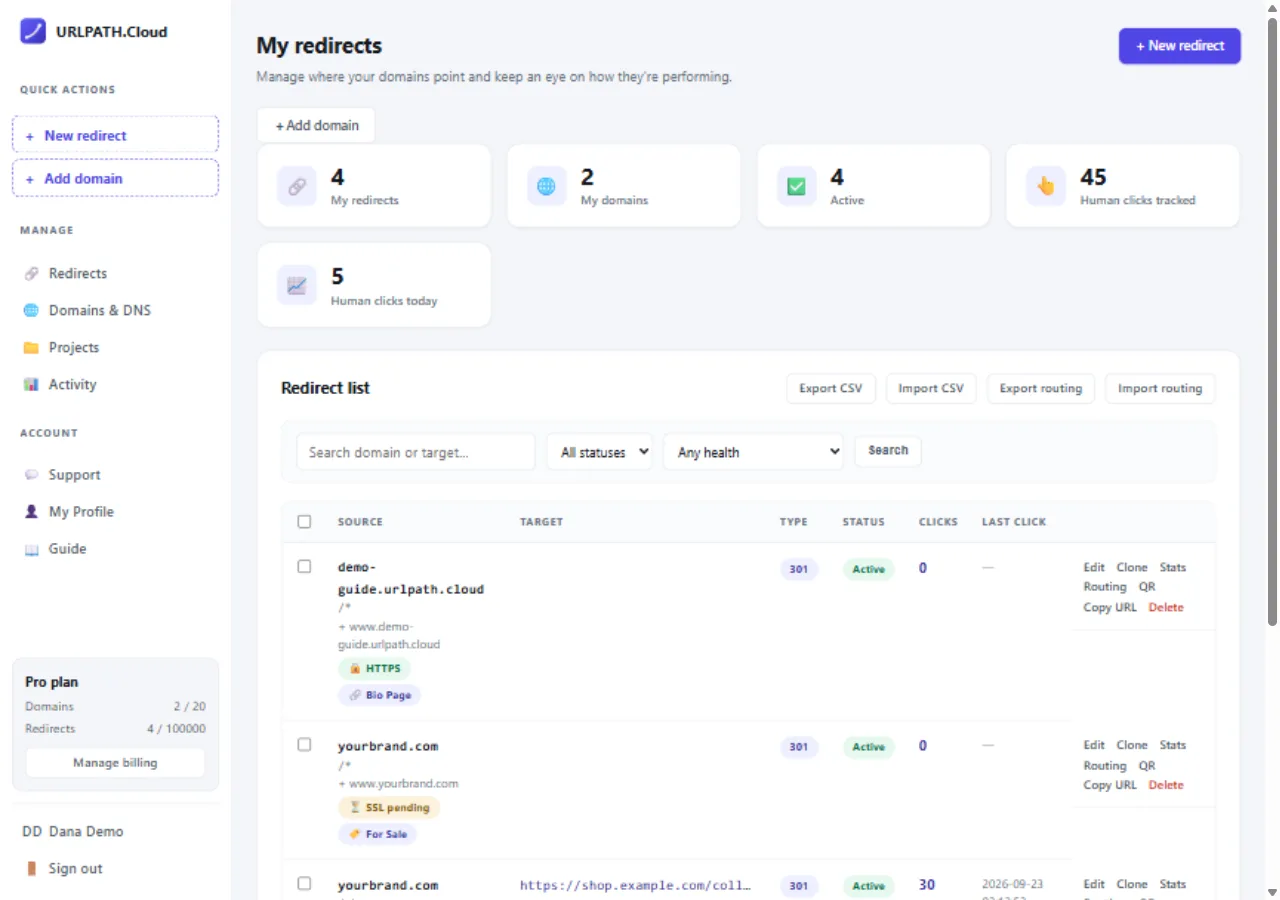Click the For Sale badge
Image resolution: width=1280 pixels, height=900 pixels.
point(378,833)
